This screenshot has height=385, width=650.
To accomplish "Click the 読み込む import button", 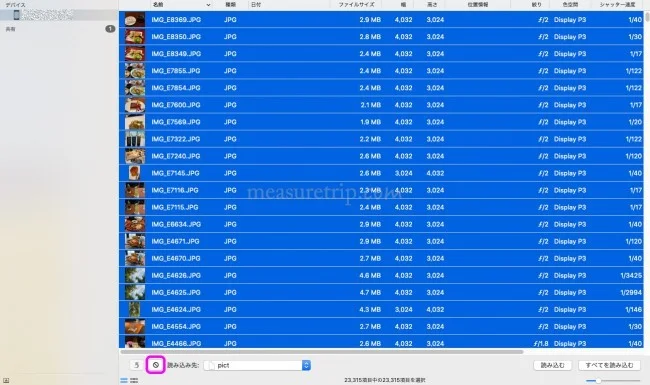I will point(553,365).
